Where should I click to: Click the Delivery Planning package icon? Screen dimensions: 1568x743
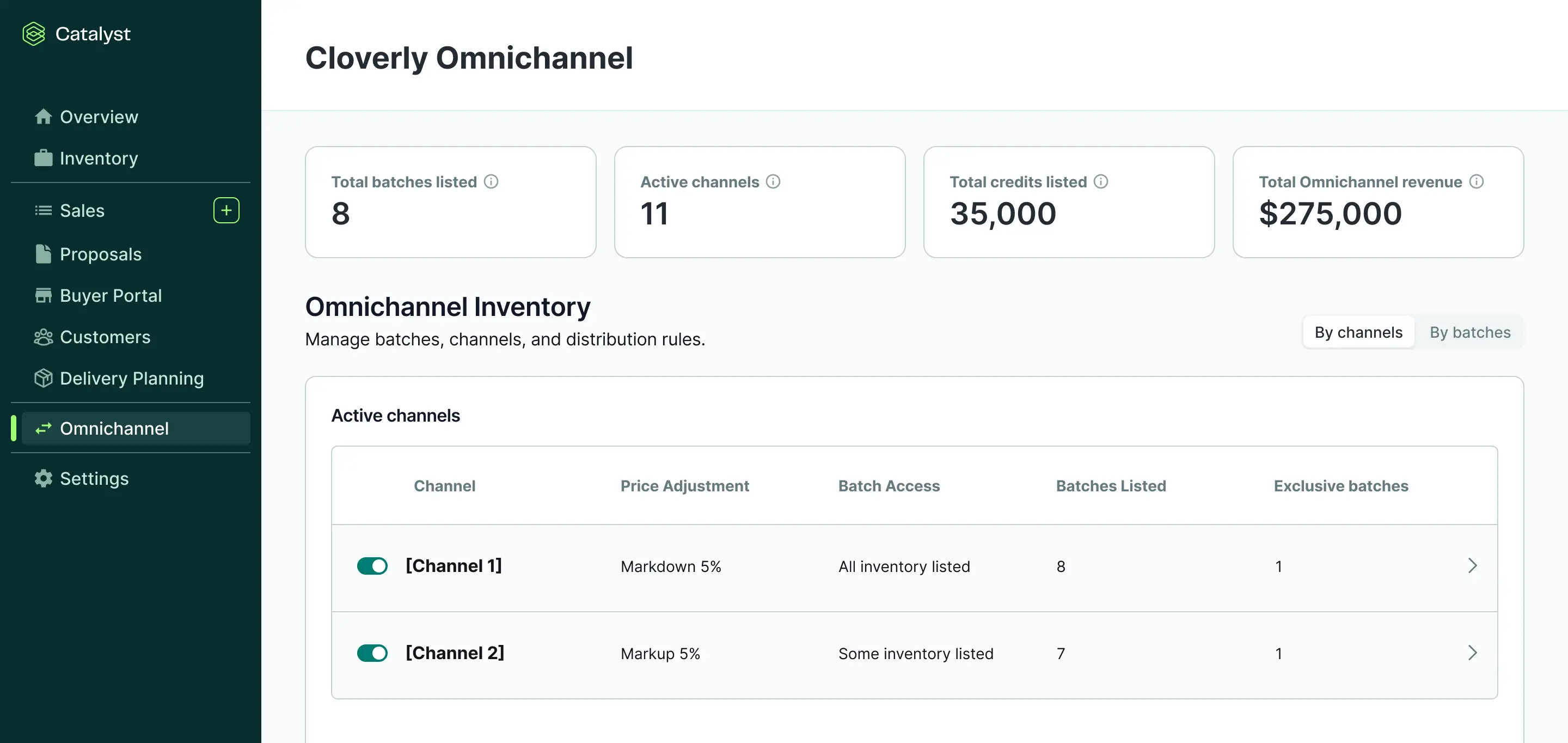(43, 378)
